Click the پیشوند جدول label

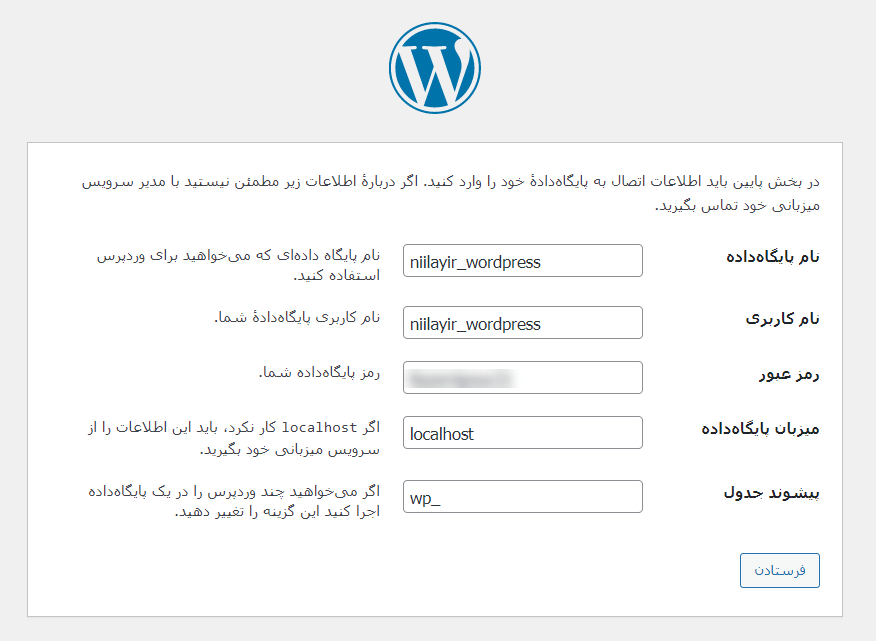click(x=772, y=493)
